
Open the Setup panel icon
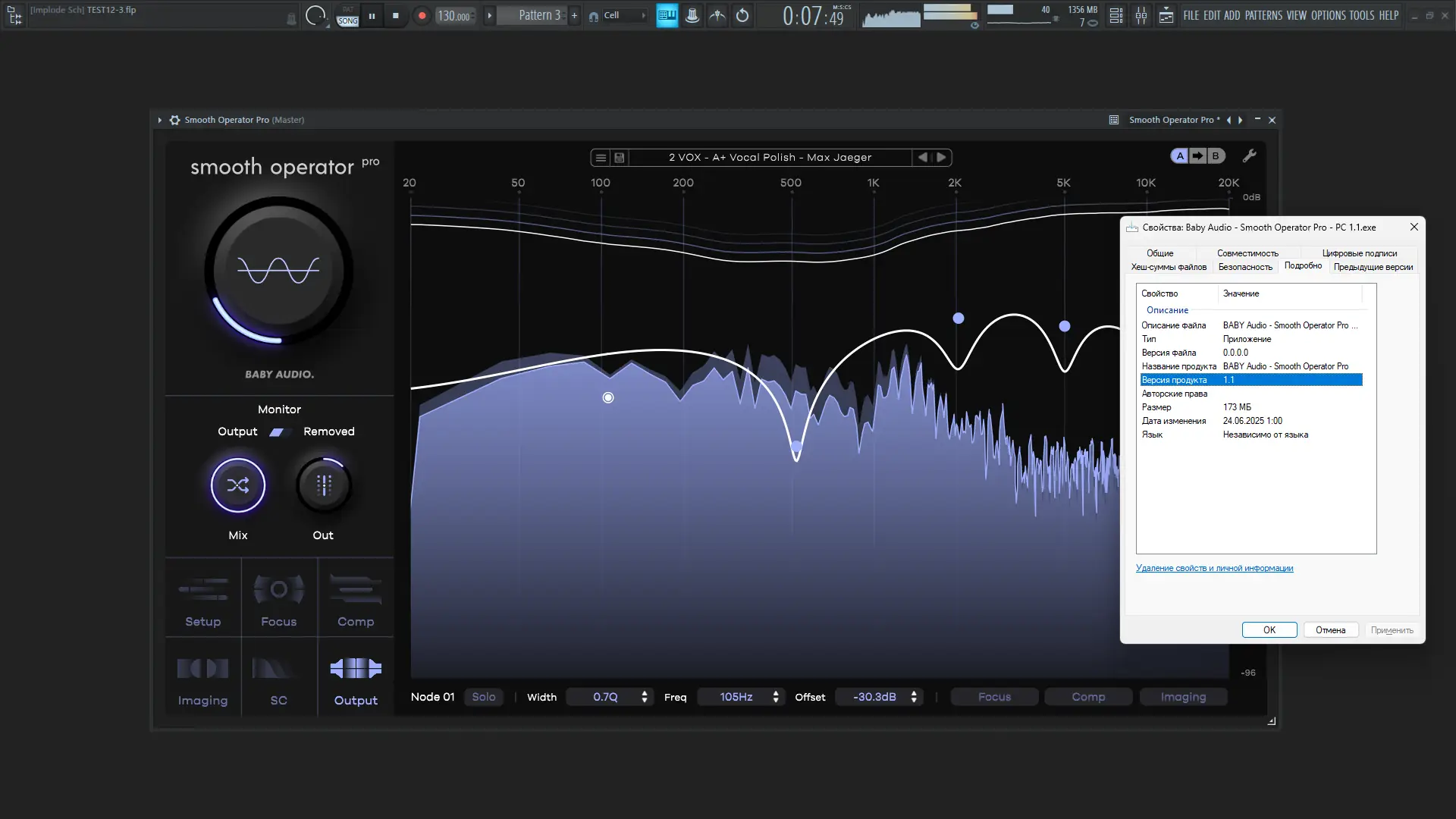[x=203, y=591]
